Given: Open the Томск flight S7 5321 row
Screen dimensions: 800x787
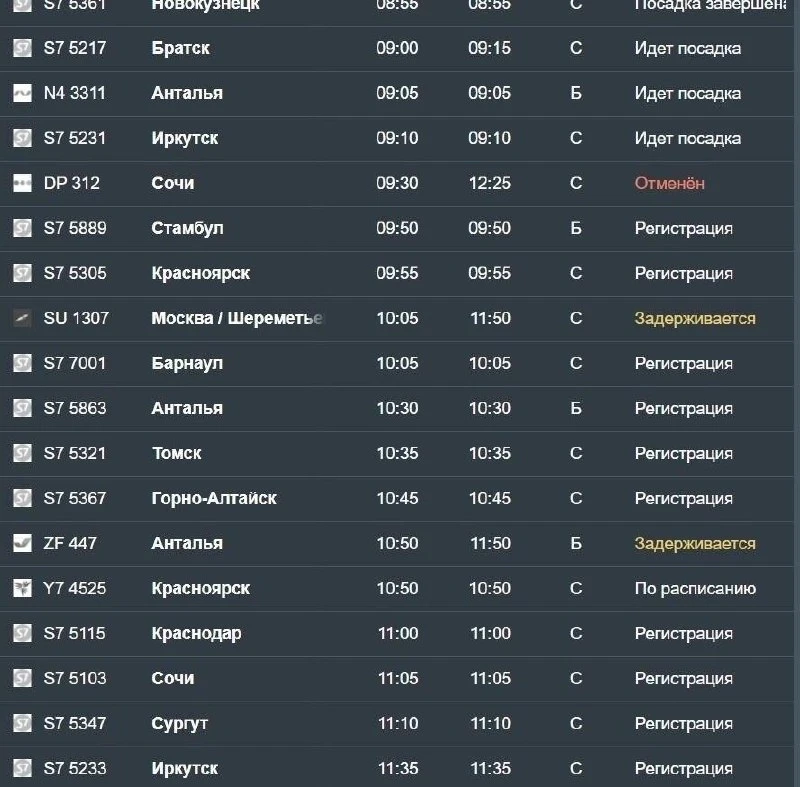Looking at the screenshot, I should pyautogui.click(x=396, y=453).
